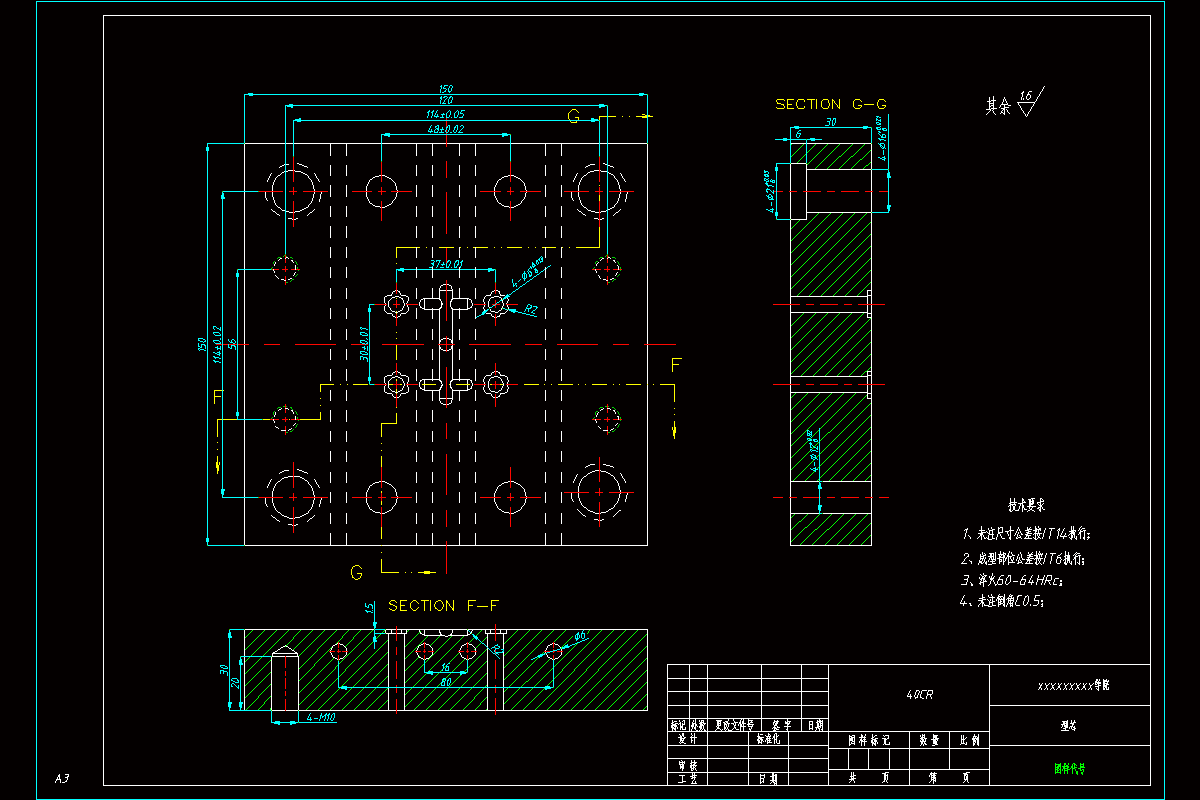The width and height of the screenshot is (1200, 800).
Task: Click the "40CR" material text
Action: (x=920, y=693)
